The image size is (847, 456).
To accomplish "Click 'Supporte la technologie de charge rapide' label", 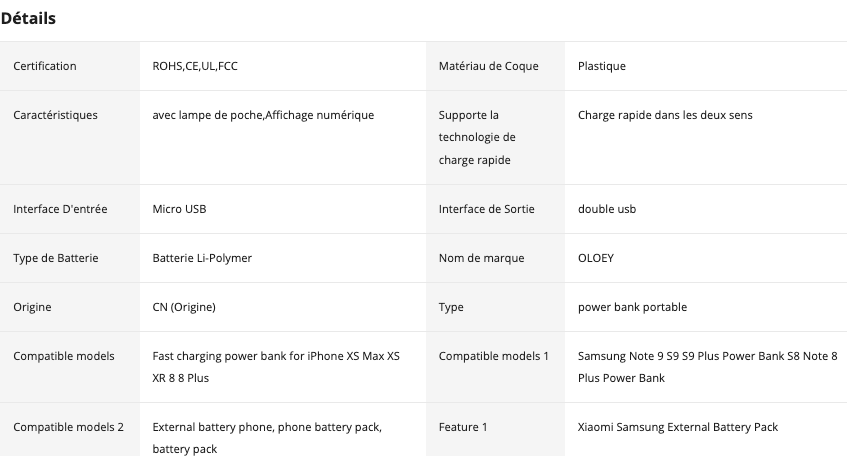I will pos(477,137).
